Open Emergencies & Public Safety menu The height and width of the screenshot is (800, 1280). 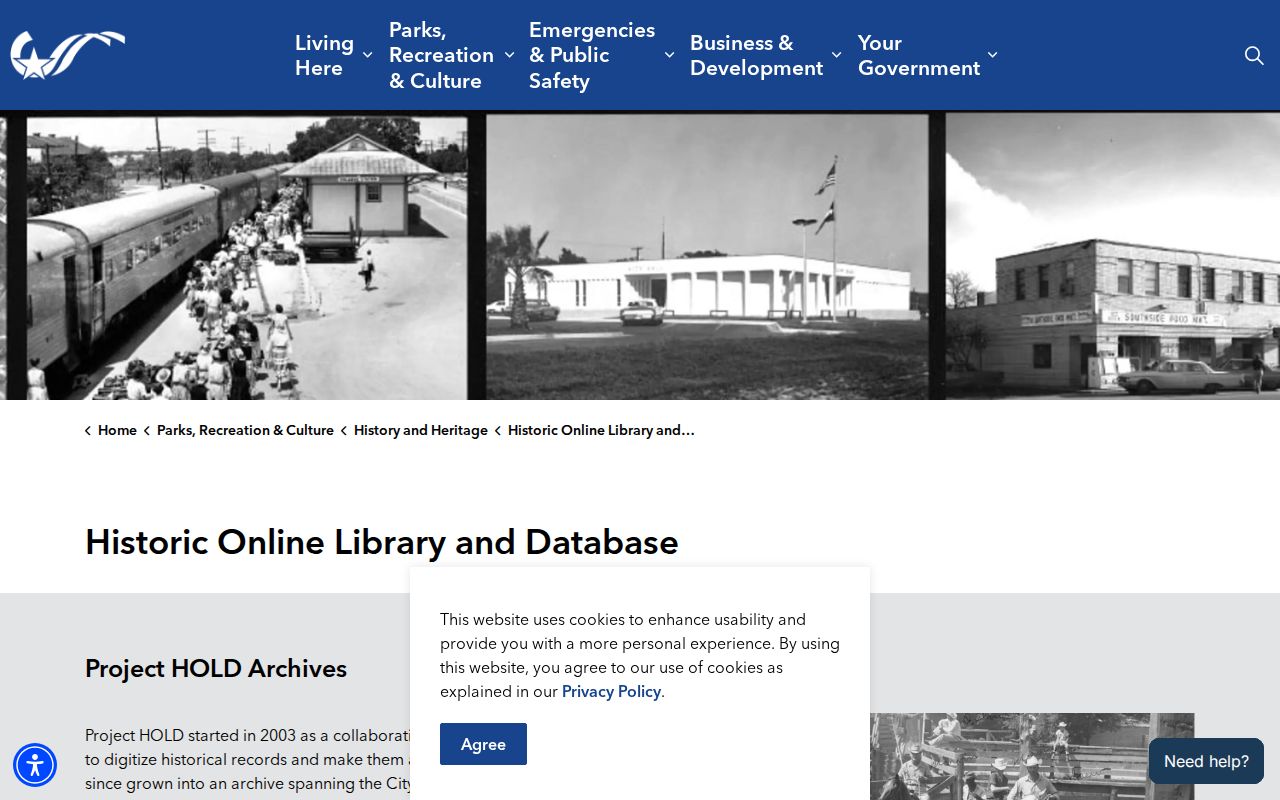coord(592,55)
